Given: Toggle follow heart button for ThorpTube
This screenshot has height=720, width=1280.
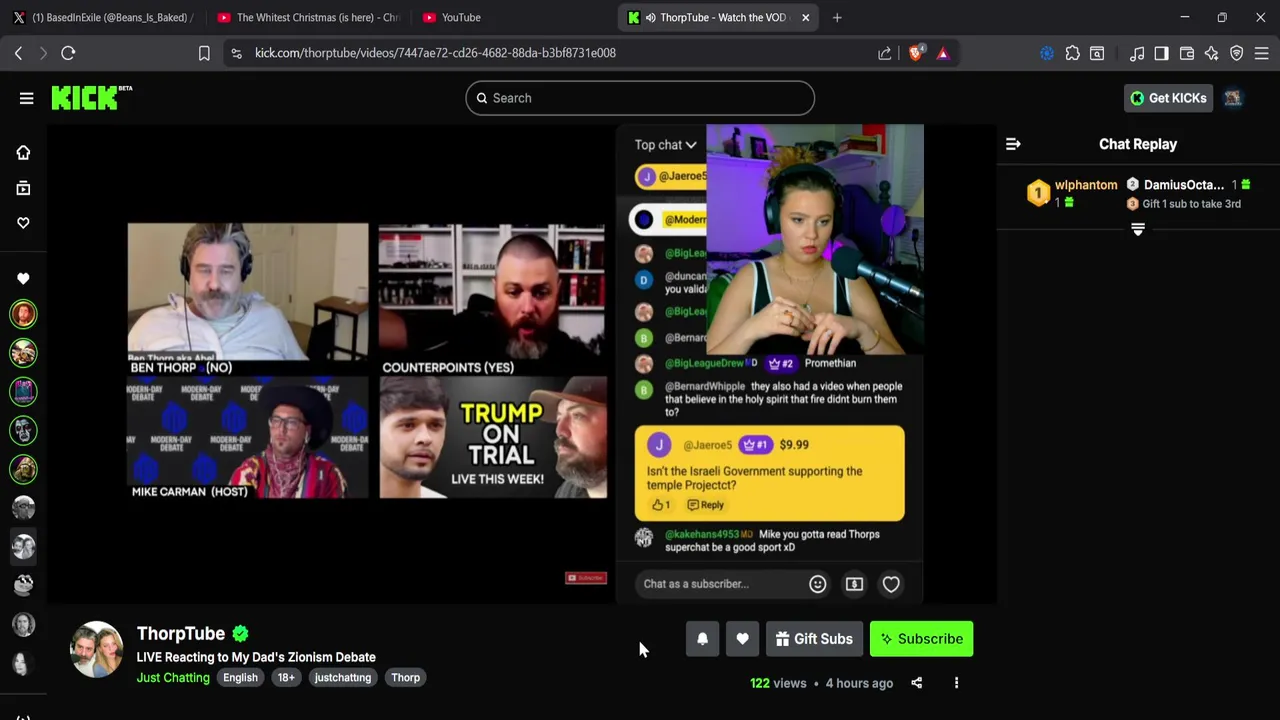Looking at the screenshot, I should click(x=742, y=639).
